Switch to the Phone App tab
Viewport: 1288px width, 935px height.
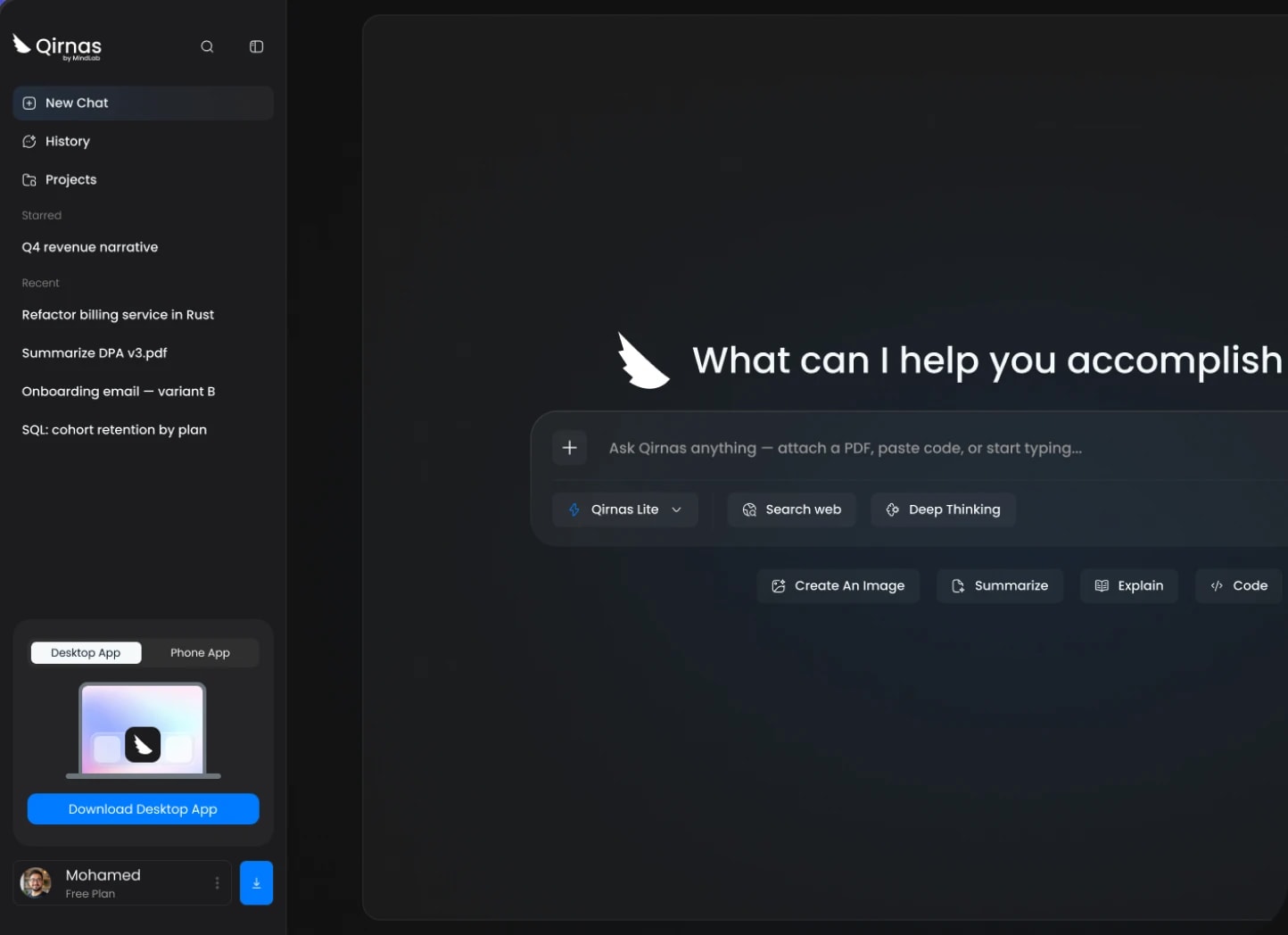point(200,653)
